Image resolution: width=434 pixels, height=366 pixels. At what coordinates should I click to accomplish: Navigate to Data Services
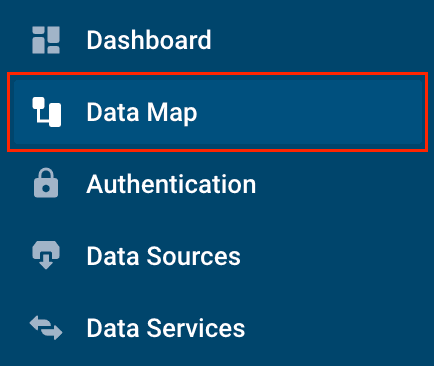(x=217, y=328)
